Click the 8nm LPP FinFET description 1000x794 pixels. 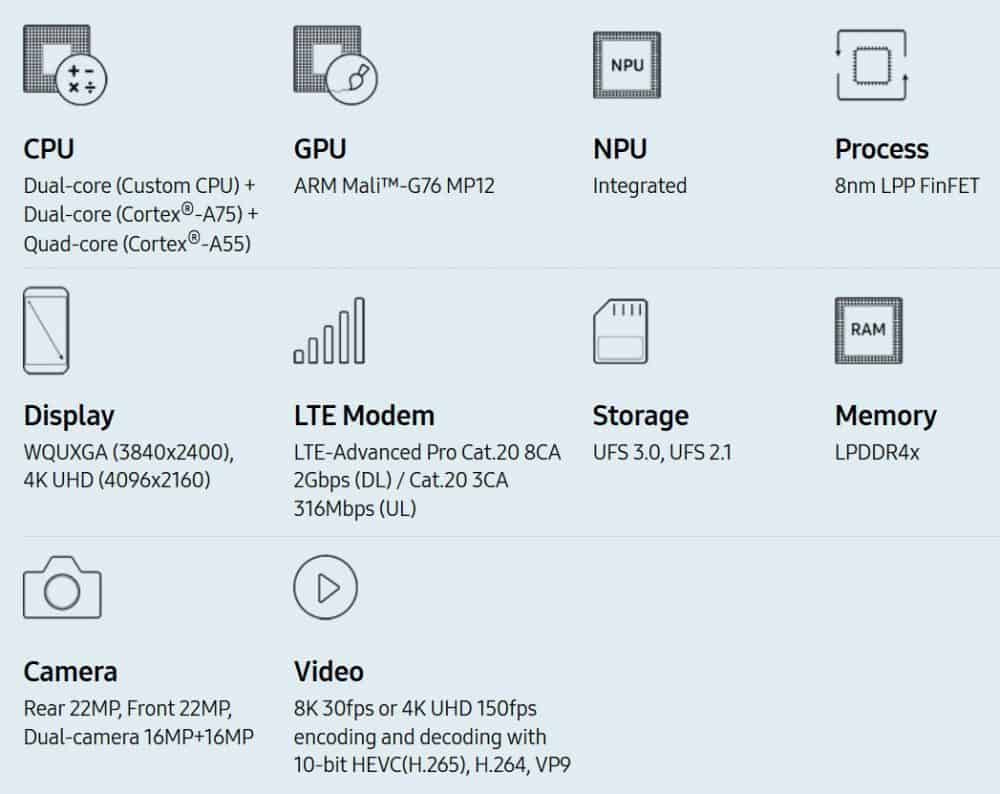pos(907,186)
